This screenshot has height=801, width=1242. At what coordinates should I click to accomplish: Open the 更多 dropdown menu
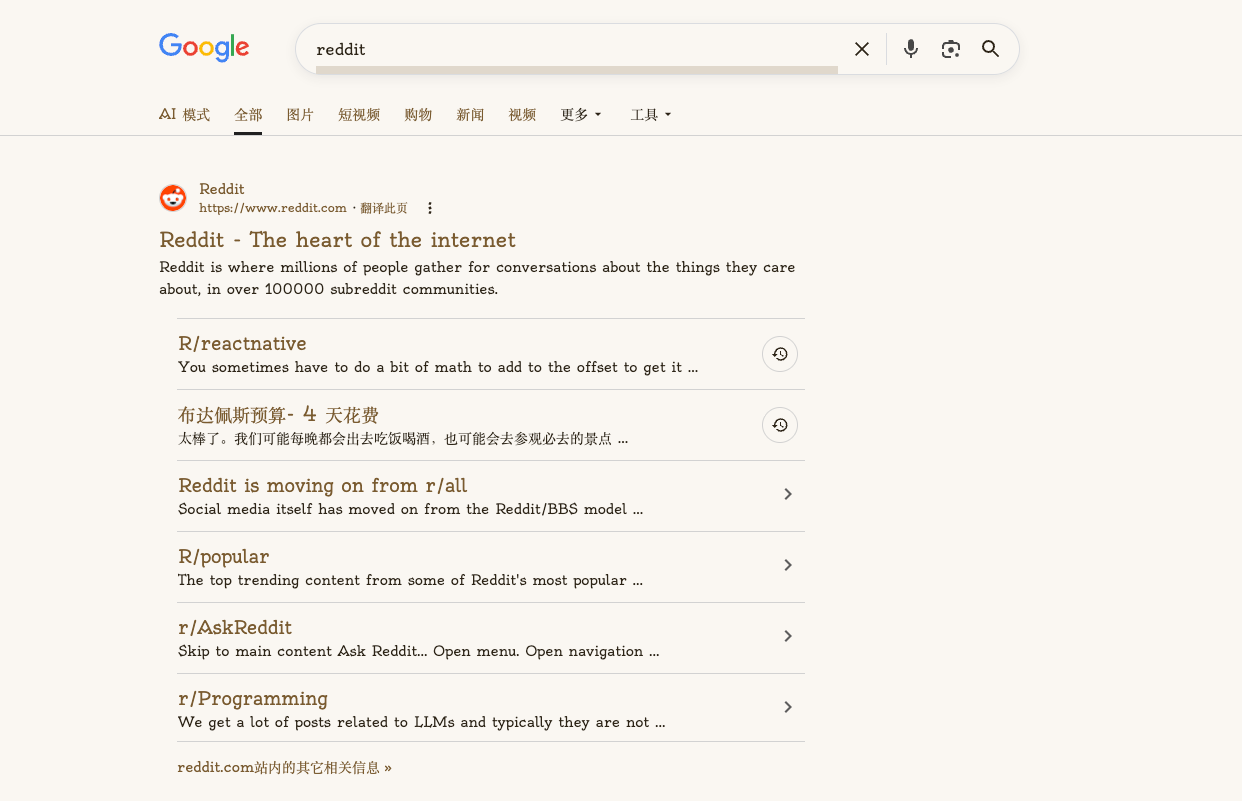581,115
